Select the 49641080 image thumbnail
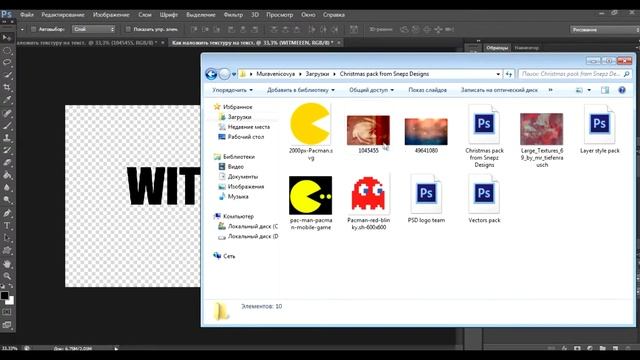 coord(426,131)
